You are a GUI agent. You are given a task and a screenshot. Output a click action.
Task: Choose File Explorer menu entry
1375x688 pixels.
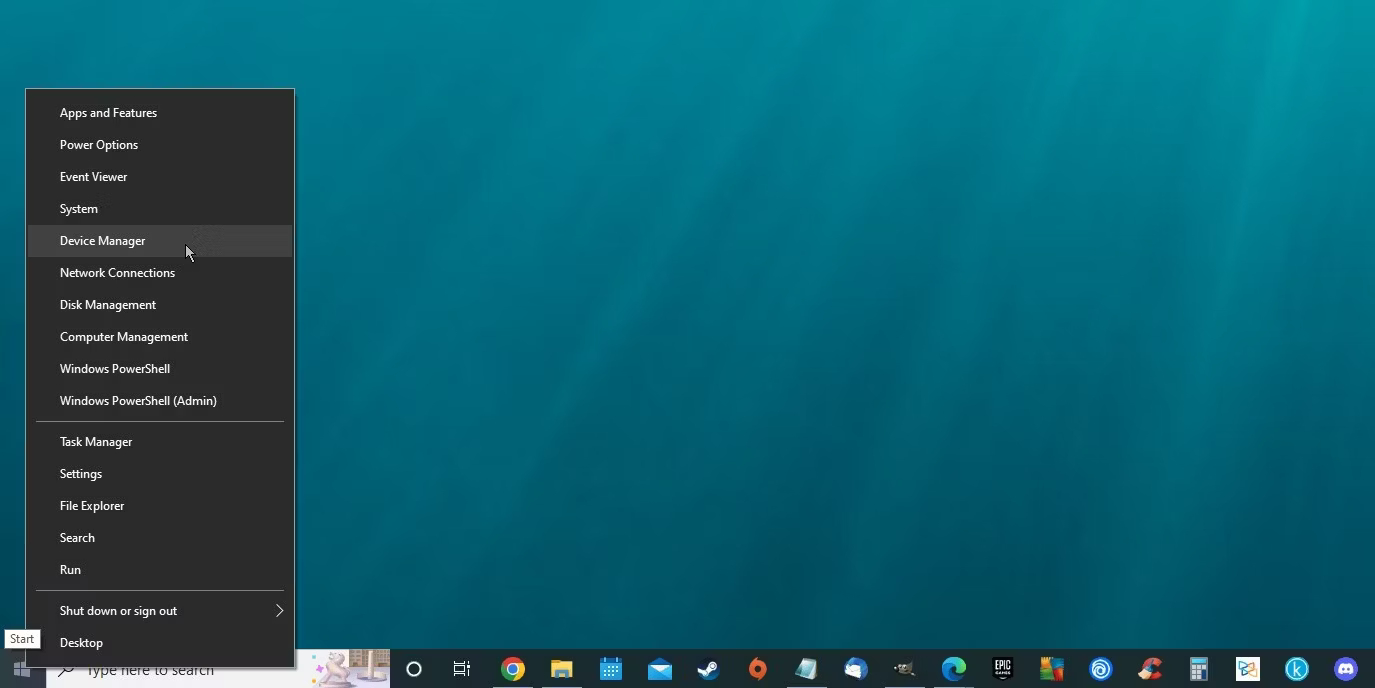point(160,506)
